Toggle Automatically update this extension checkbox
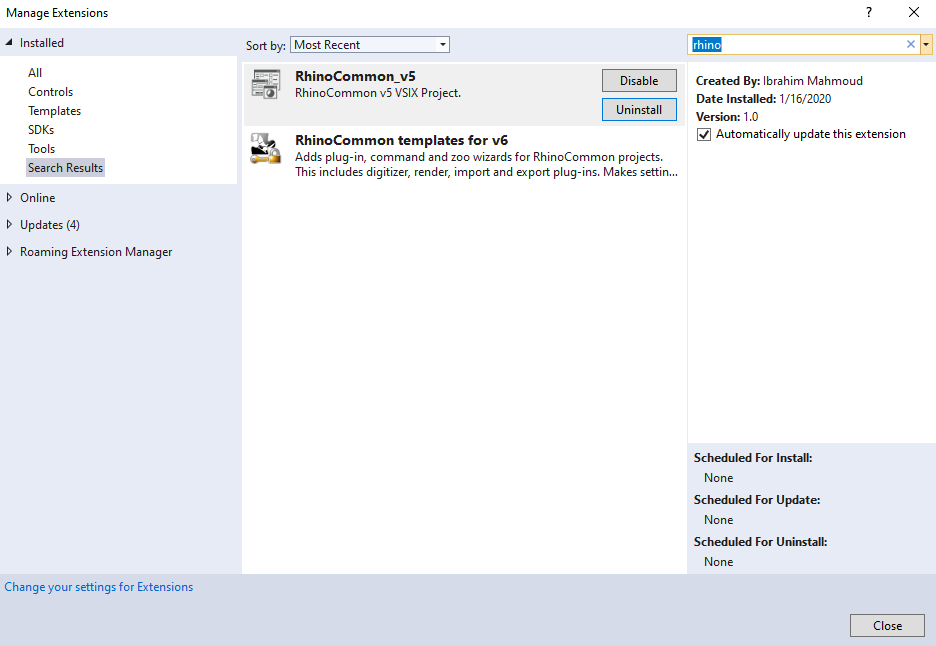Image resolution: width=936 pixels, height=646 pixels. (x=704, y=134)
